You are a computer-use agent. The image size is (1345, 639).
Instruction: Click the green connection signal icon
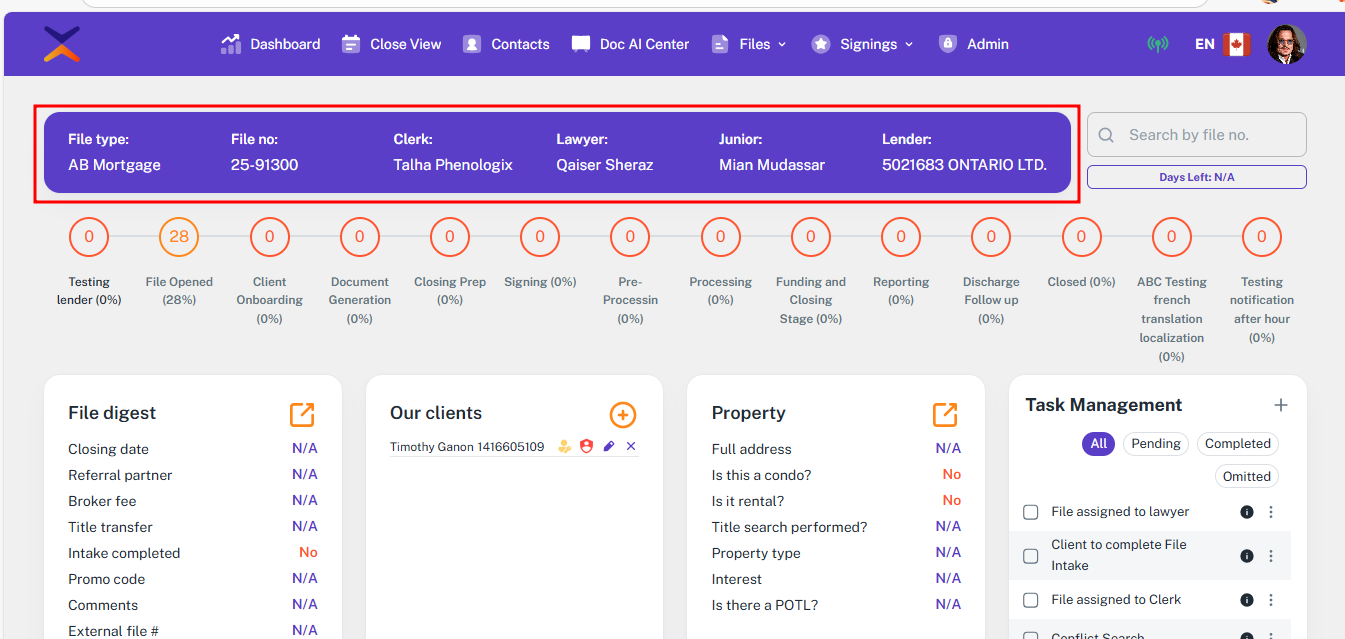tap(1158, 44)
